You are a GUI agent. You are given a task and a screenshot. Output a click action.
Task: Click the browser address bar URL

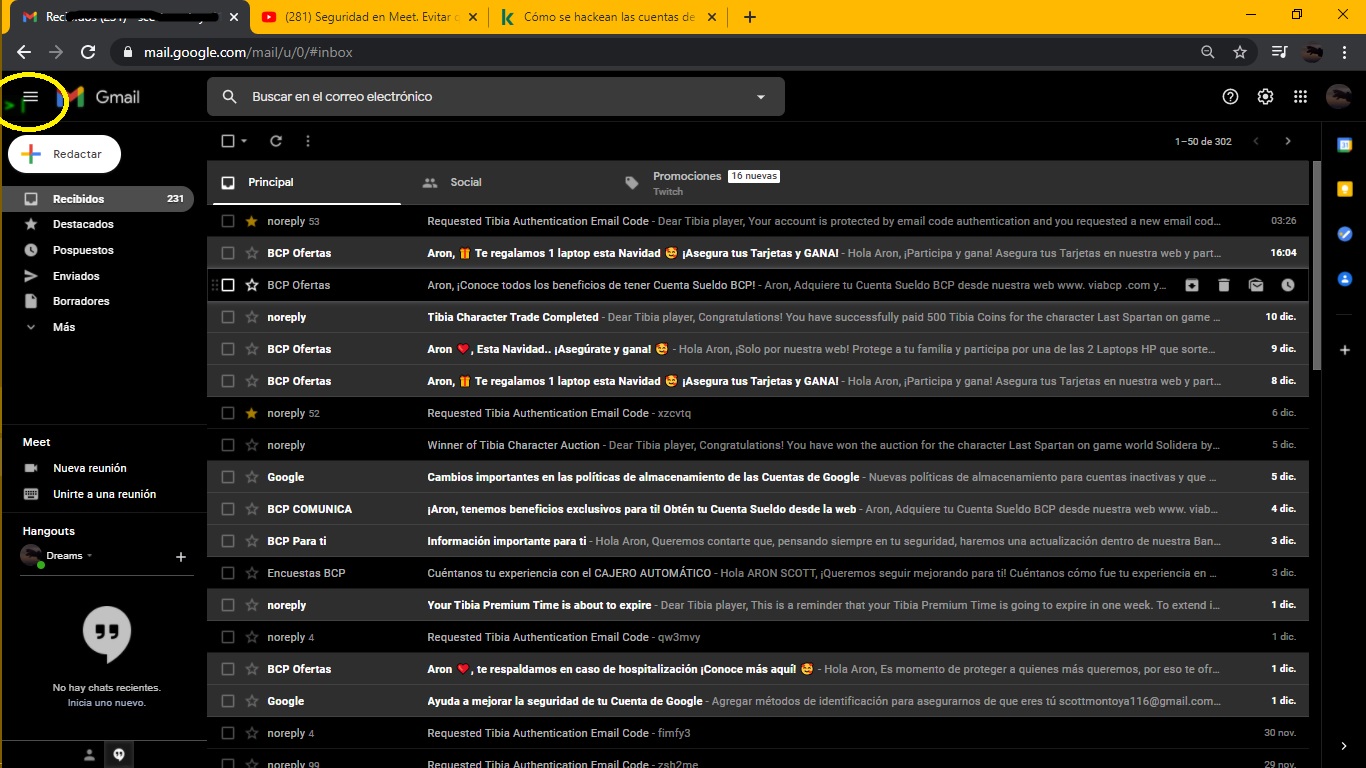coord(248,52)
